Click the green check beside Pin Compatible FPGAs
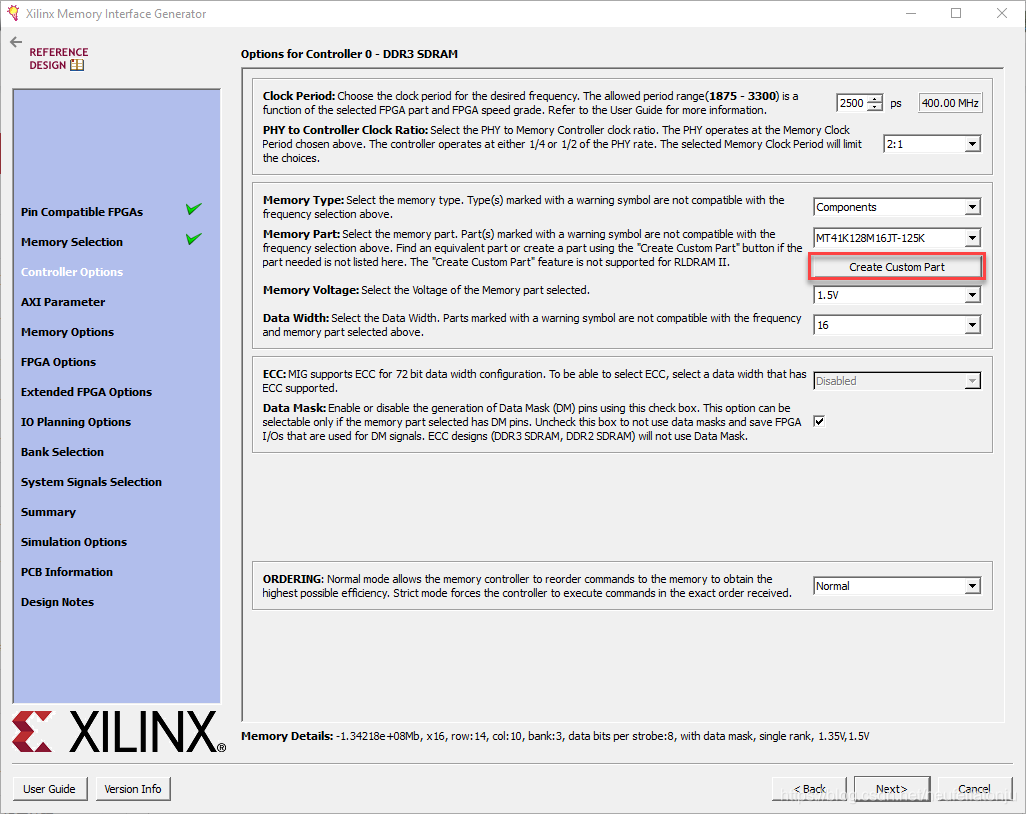1026x814 pixels. [194, 209]
